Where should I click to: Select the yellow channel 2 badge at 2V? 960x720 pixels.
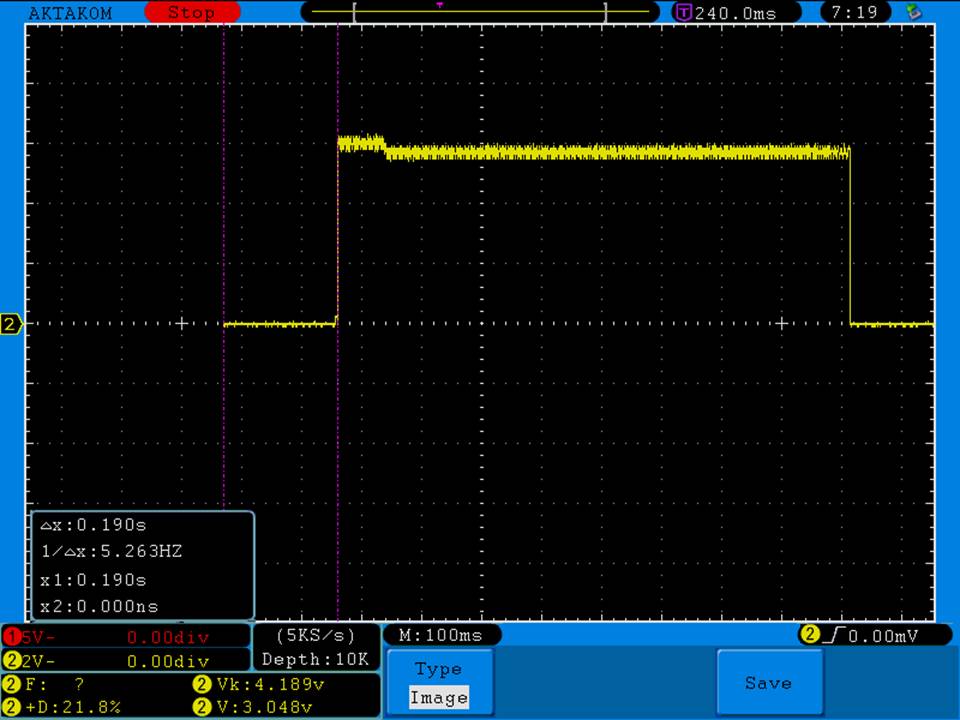pos(12,661)
